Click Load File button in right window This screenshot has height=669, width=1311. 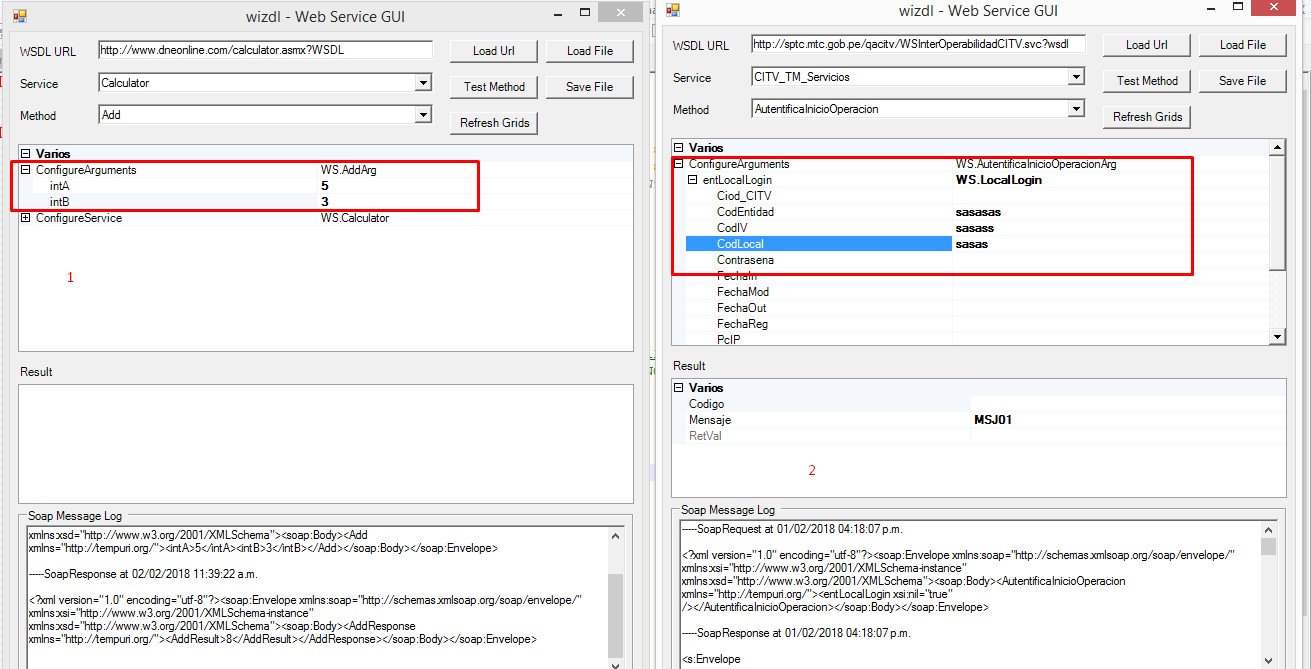click(1243, 45)
